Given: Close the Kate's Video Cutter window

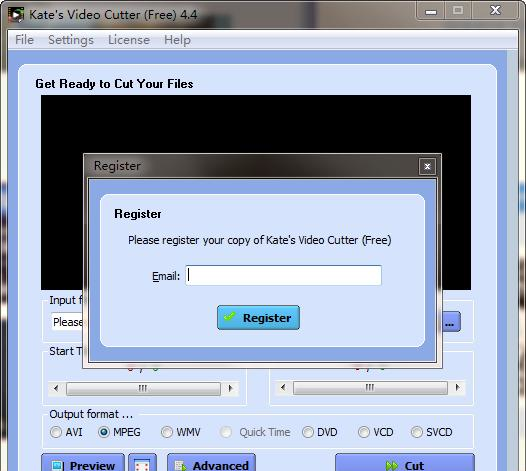Looking at the screenshot, I should [x=495, y=11].
